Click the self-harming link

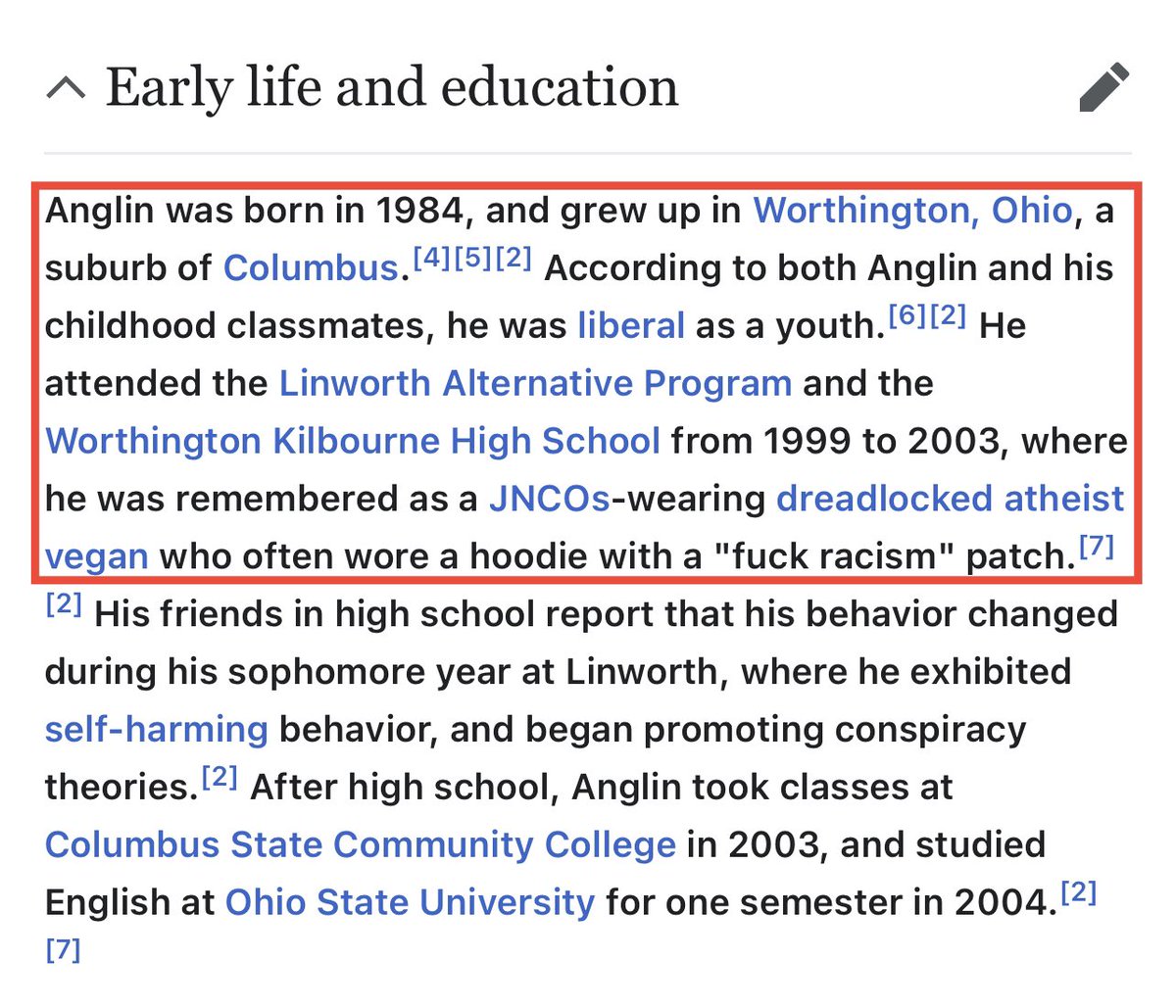point(156,730)
